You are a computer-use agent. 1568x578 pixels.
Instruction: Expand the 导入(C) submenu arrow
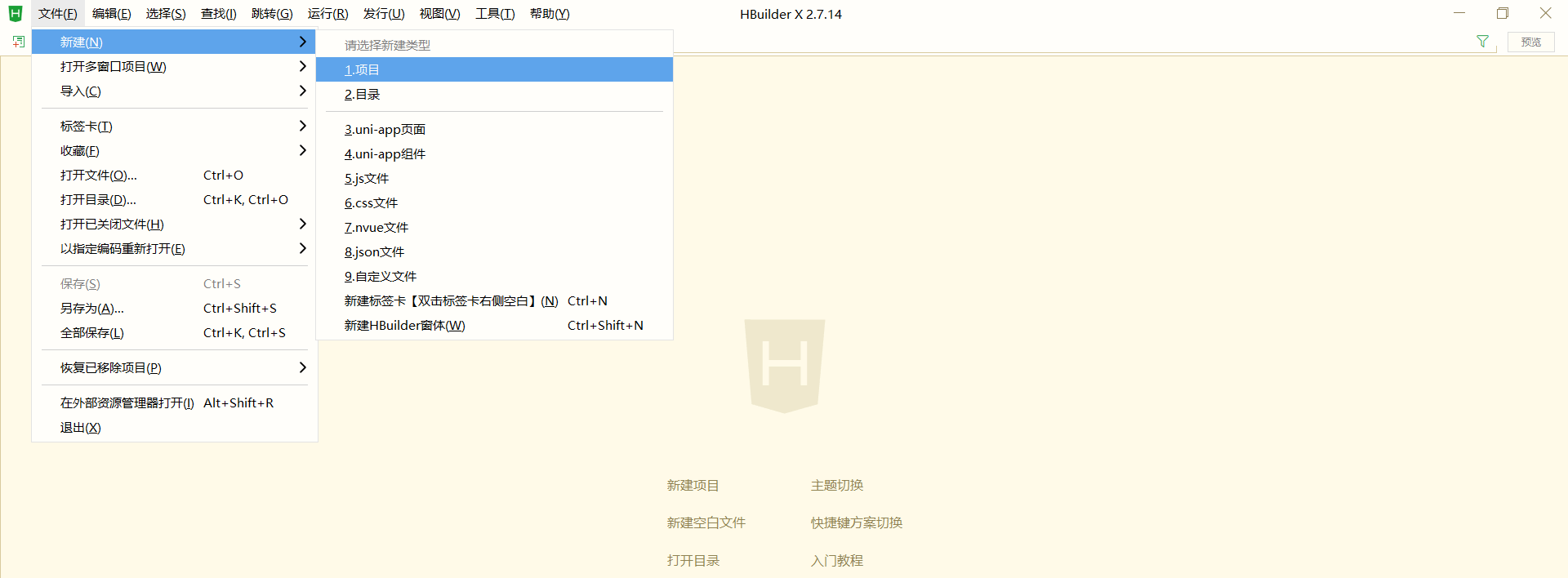click(302, 91)
